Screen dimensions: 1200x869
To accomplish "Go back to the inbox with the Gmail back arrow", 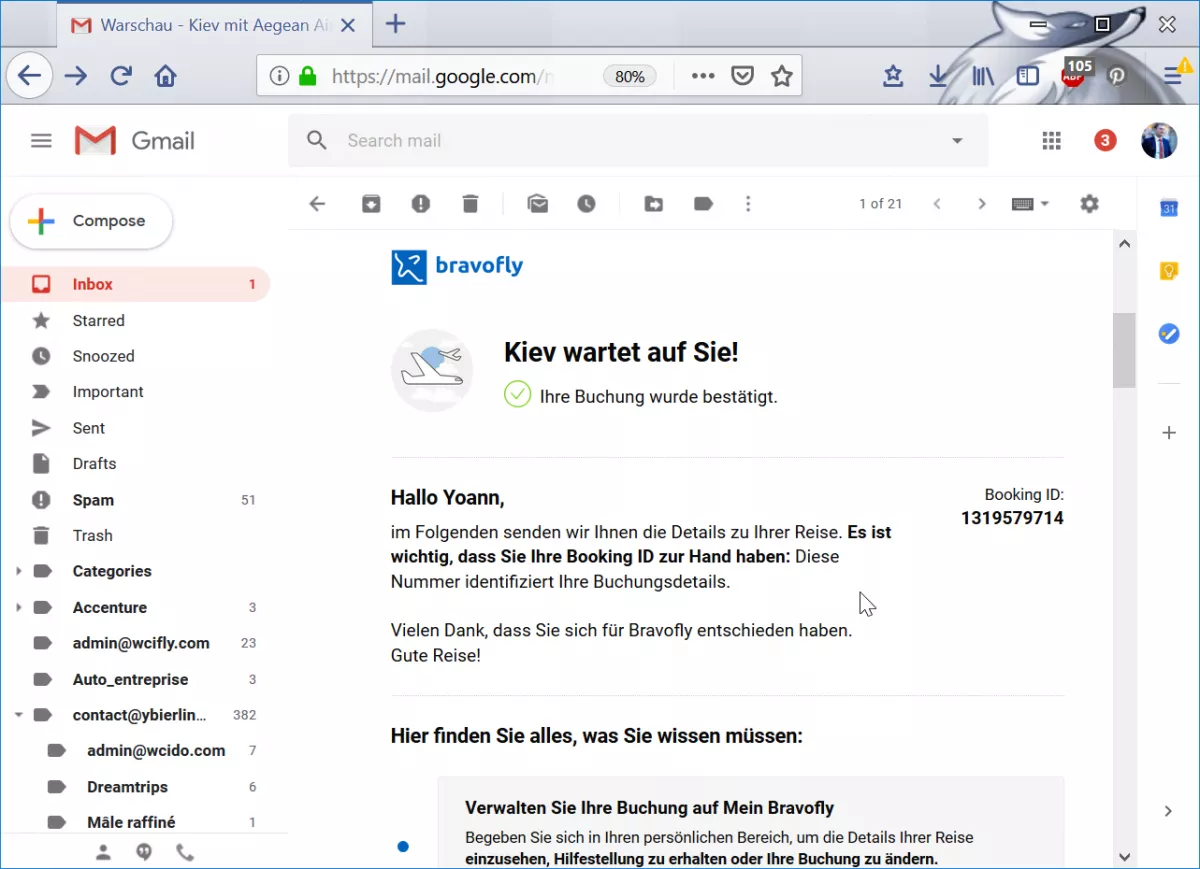I will coord(317,204).
